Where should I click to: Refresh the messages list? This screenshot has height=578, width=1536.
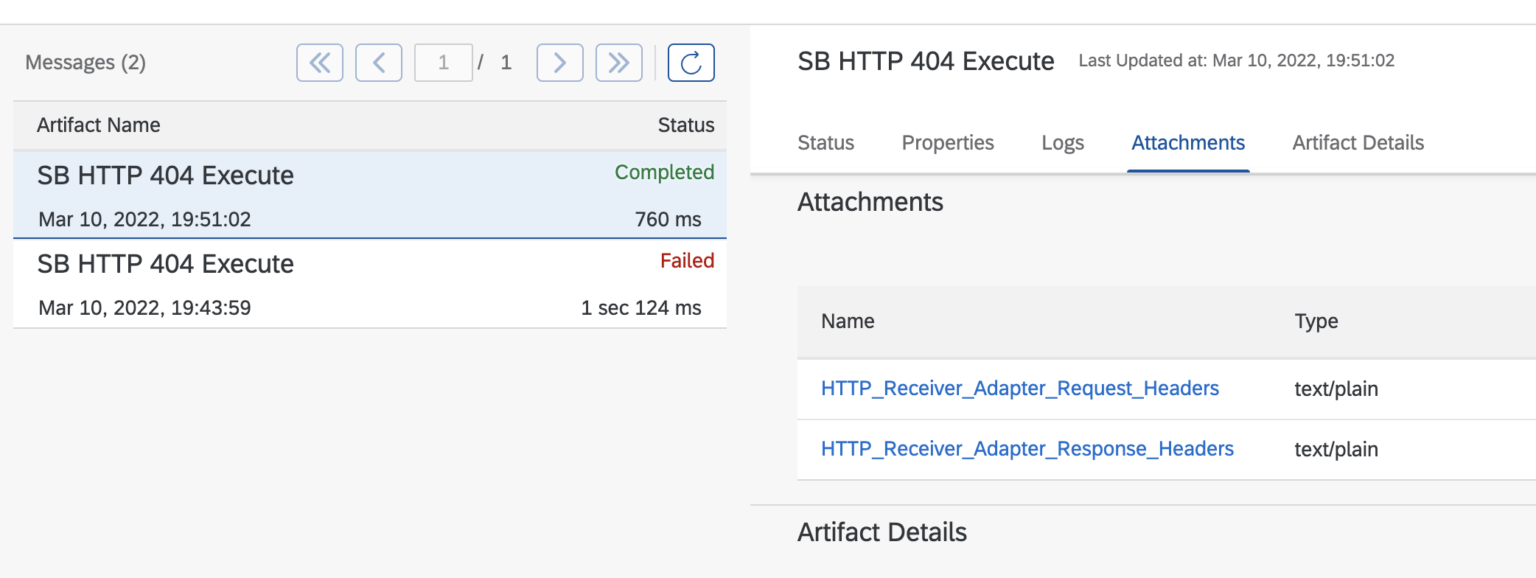point(691,63)
